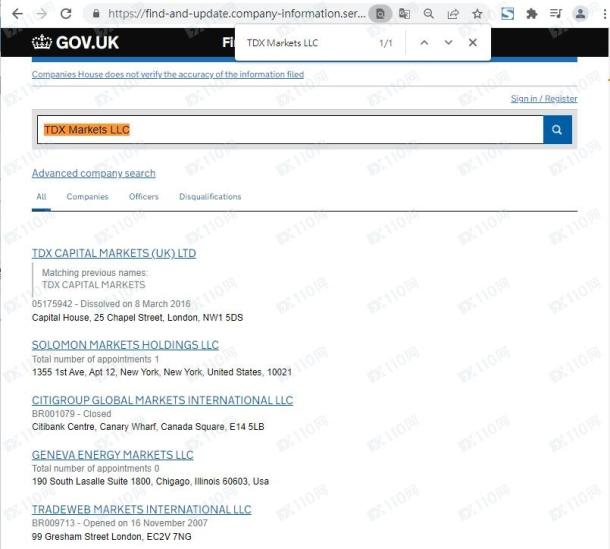Switch to the Officers tab

[x=144, y=197]
